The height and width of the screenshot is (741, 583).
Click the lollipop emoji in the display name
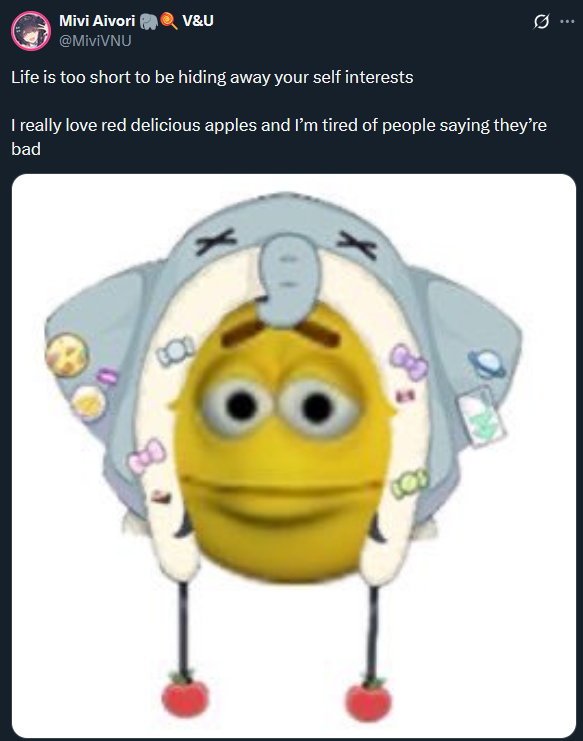pos(169,21)
